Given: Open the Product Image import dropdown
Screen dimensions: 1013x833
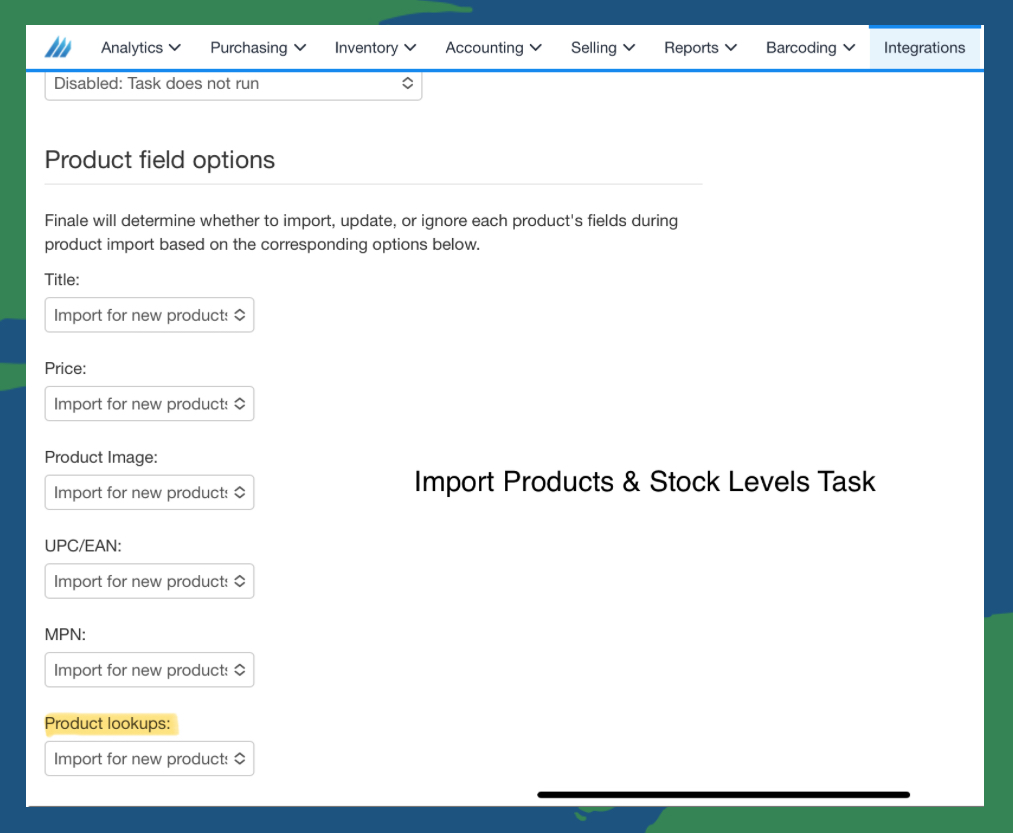Looking at the screenshot, I should [x=149, y=492].
